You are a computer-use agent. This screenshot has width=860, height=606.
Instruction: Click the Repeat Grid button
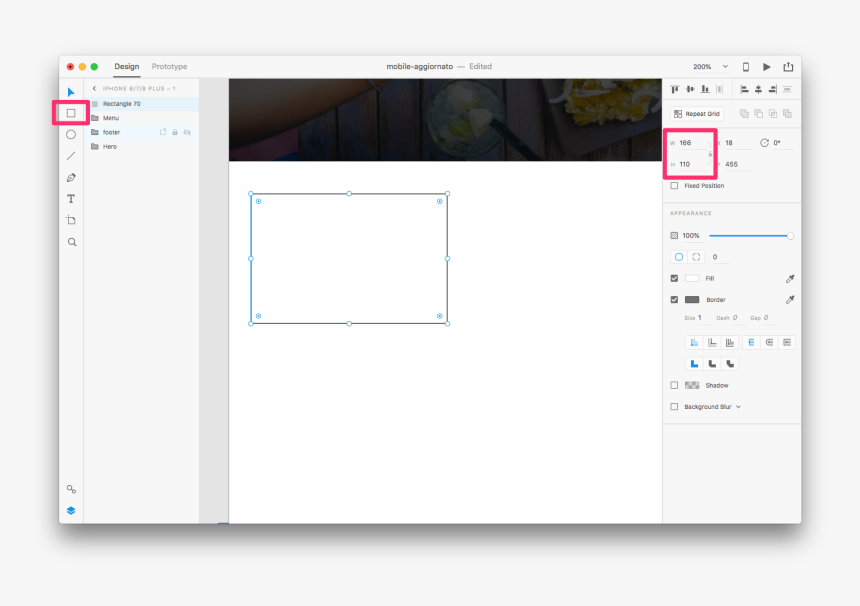[698, 113]
